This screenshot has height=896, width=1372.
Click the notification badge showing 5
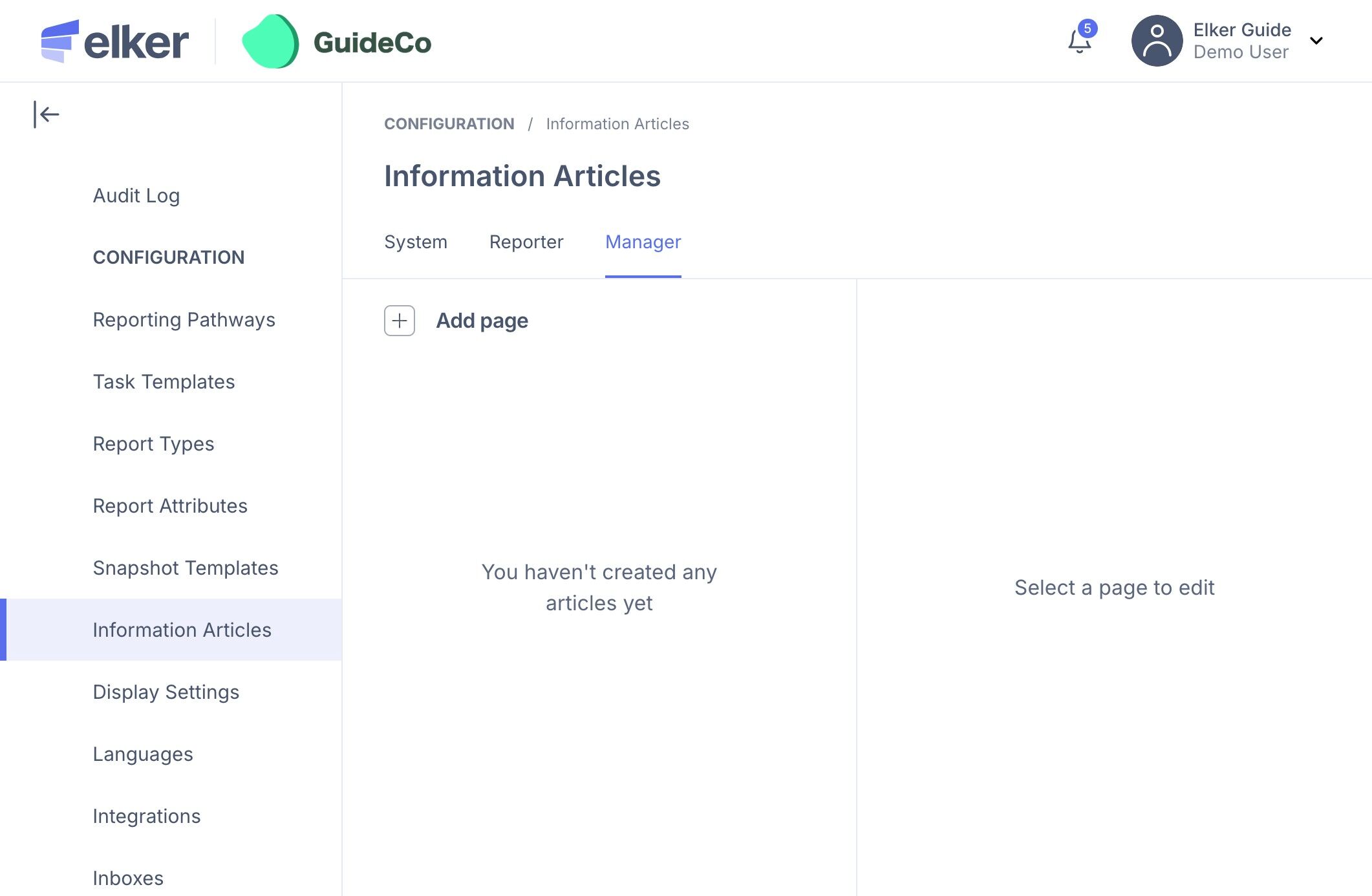1088,28
